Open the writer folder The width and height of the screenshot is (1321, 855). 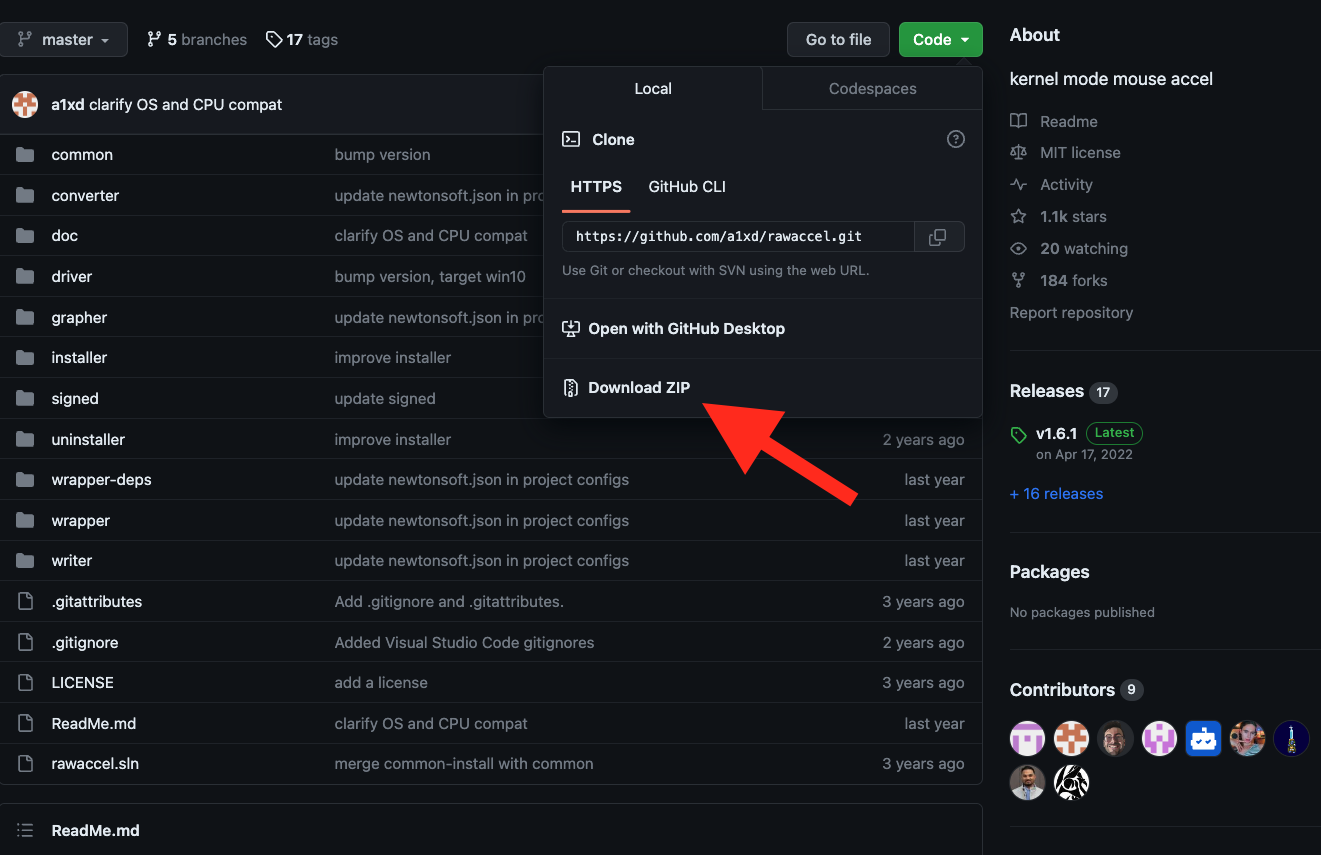click(72, 561)
